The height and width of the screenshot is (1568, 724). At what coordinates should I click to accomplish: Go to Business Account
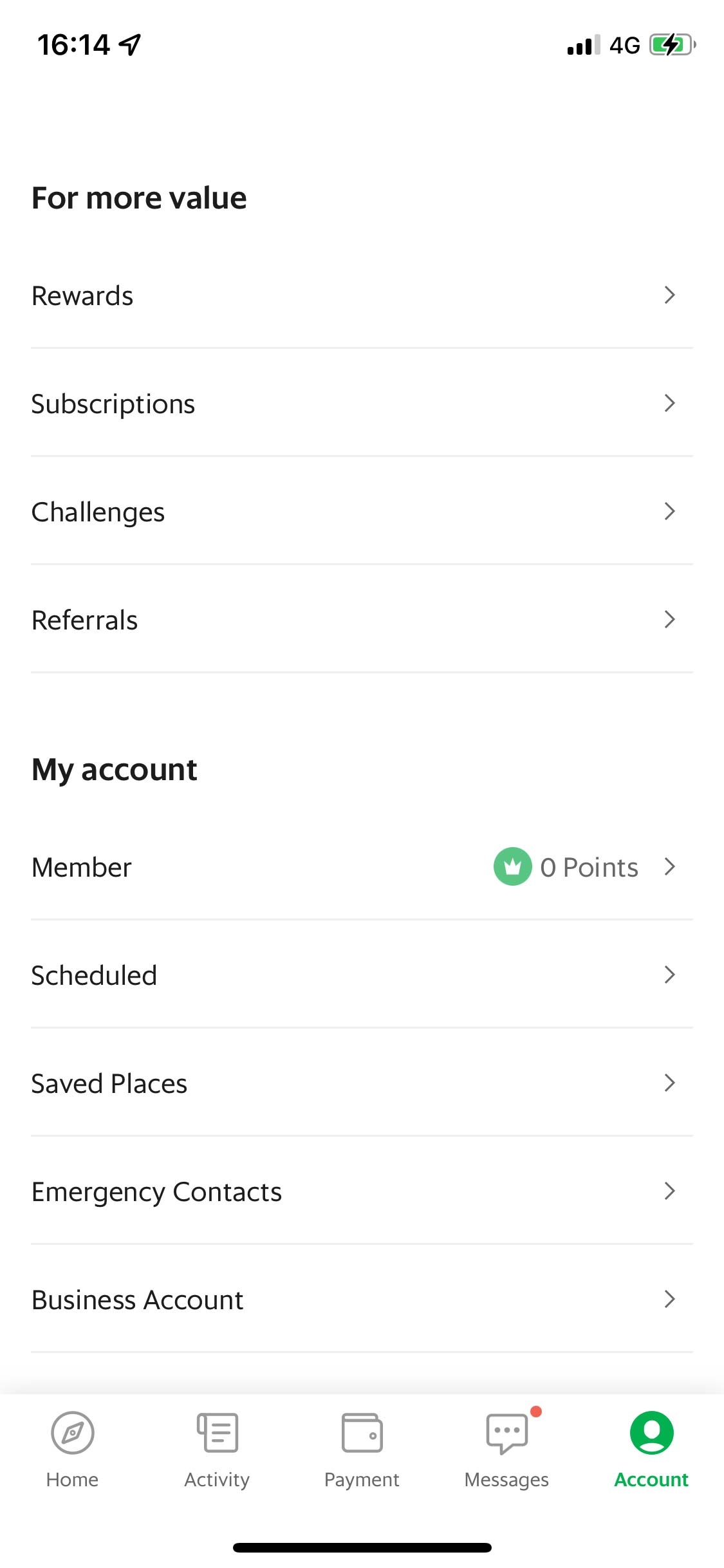pyautogui.click(x=138, y=1300)
